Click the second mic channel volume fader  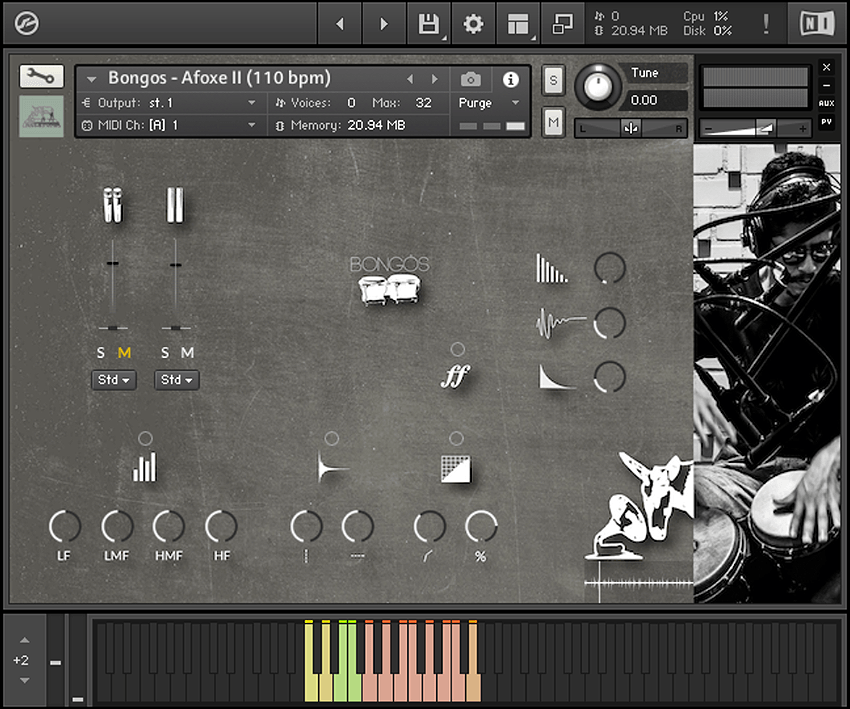pos(175,265)
